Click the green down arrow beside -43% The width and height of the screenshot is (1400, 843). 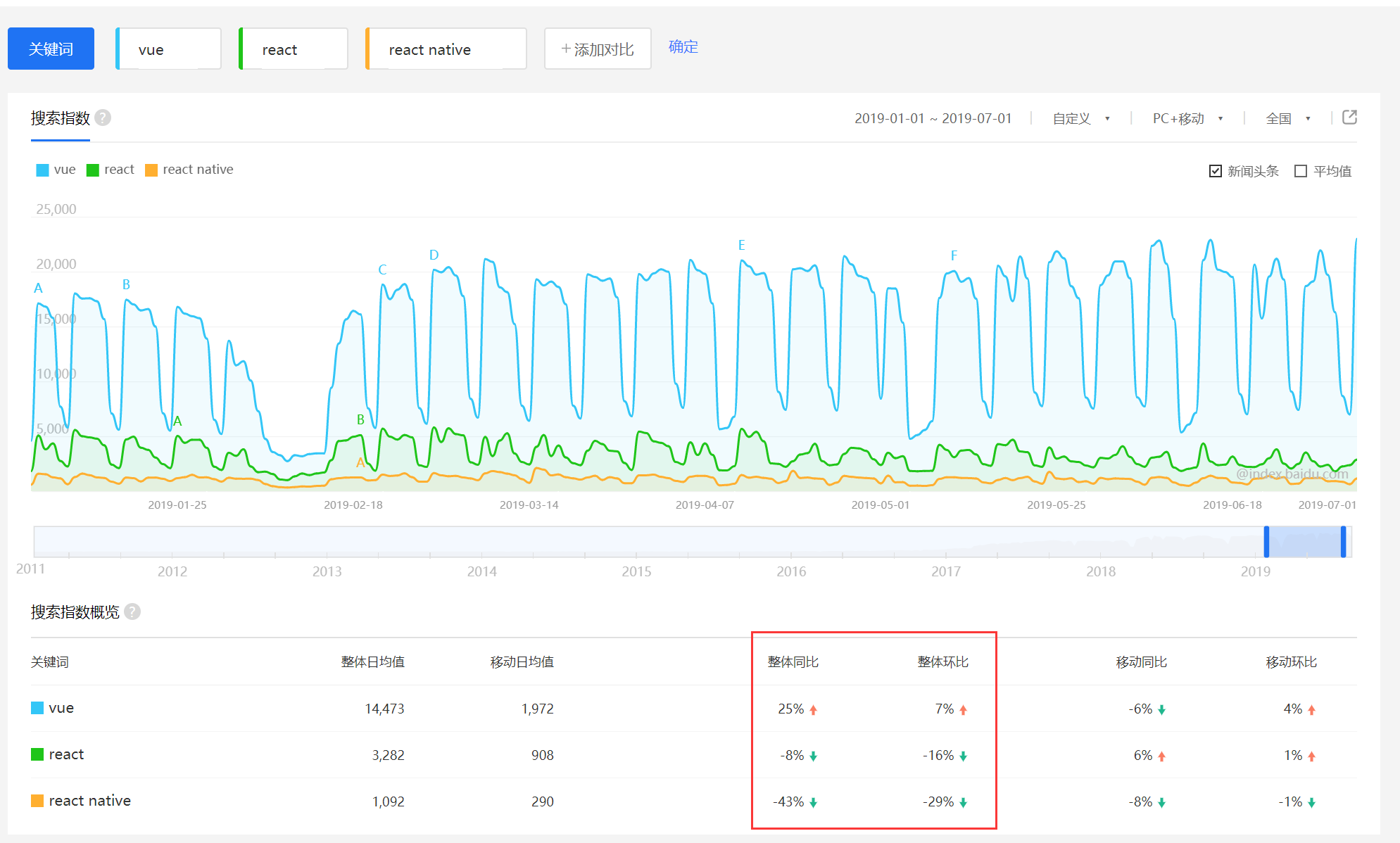point(814,801)
